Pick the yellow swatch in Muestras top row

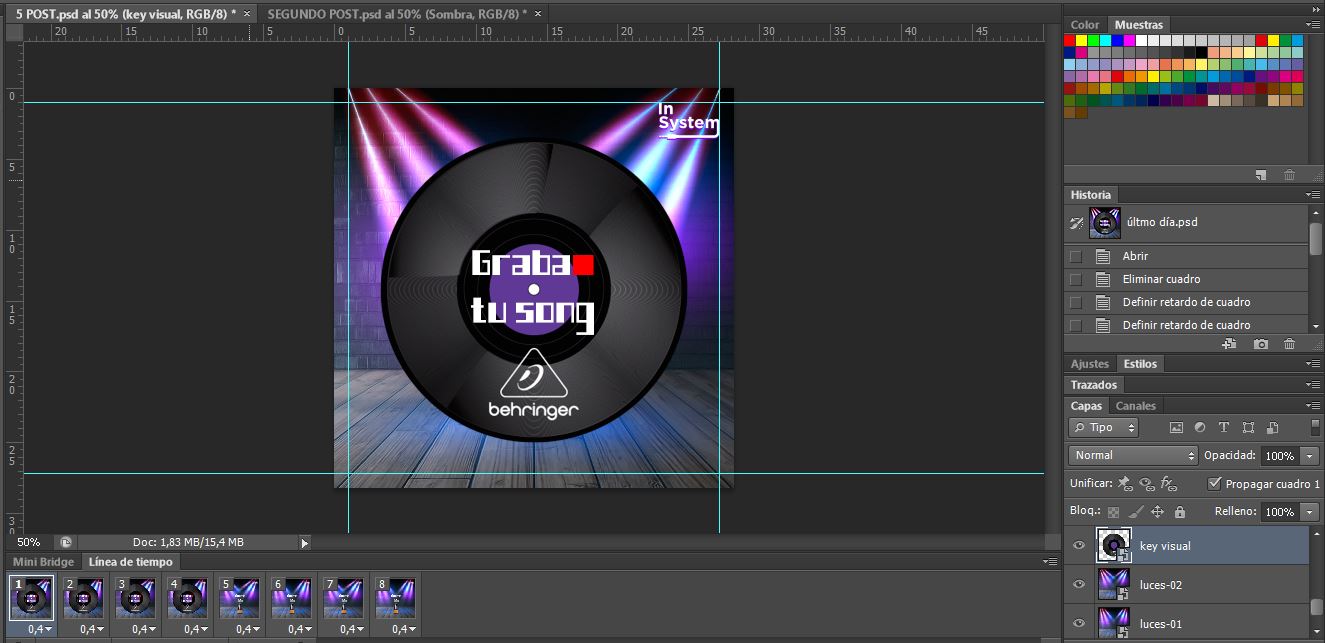click(x=1082, y=41)
